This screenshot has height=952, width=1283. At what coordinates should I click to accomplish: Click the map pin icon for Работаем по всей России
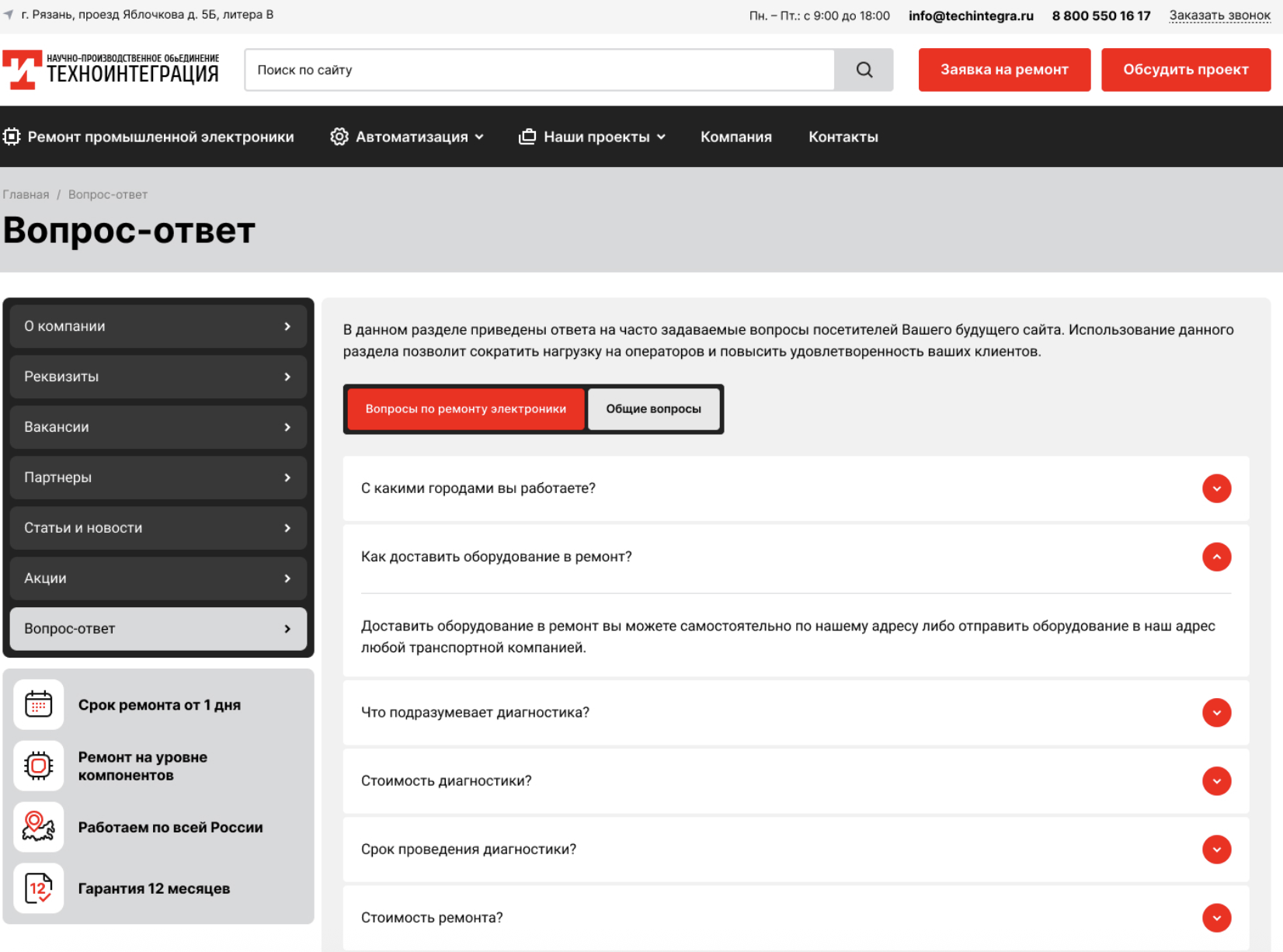click(x=39, y=827)
